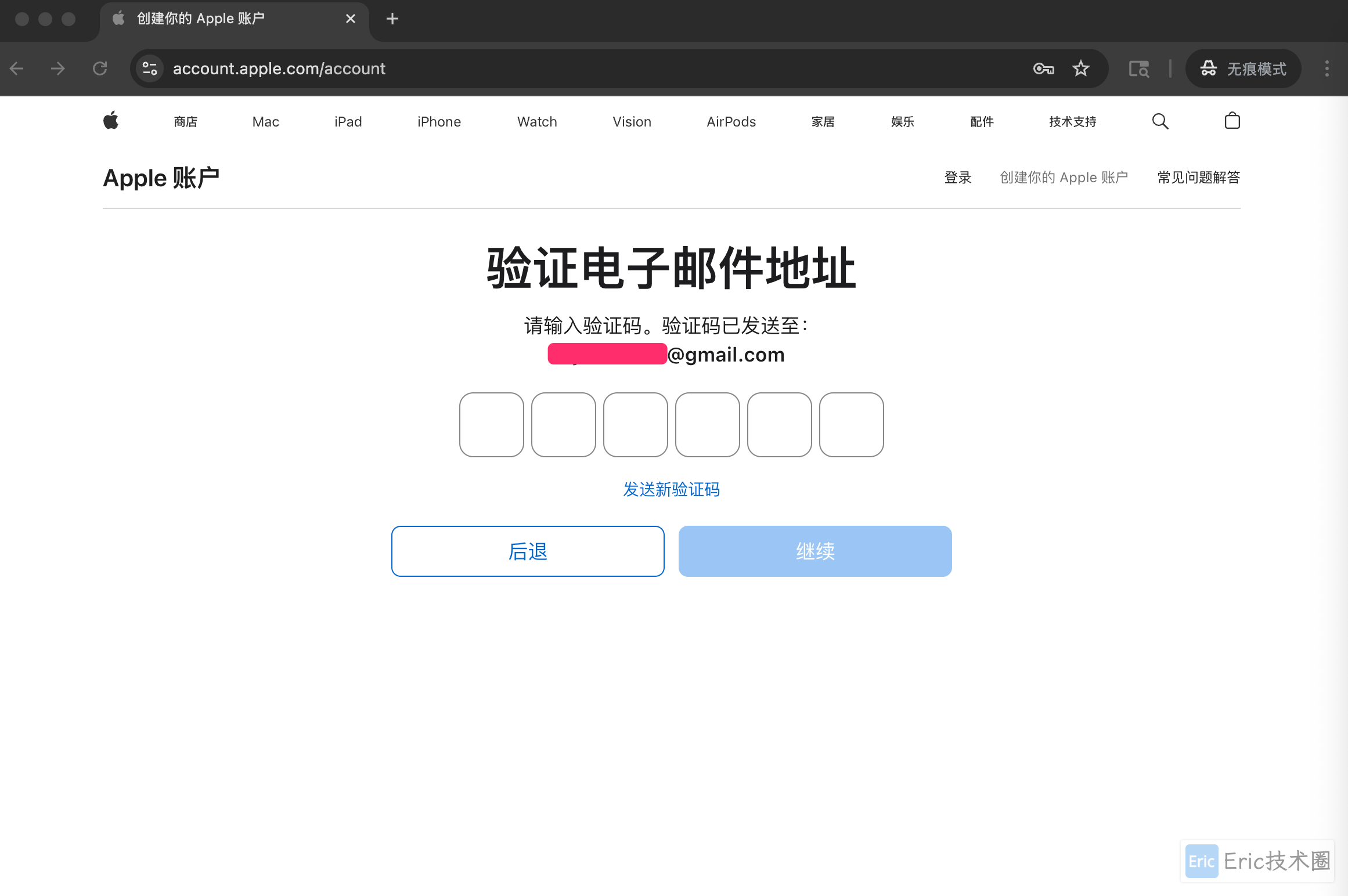The width and height of the screenshot is (1348, 896).
Task: Focus the second verification code box
Action: (x=564, y=425)
